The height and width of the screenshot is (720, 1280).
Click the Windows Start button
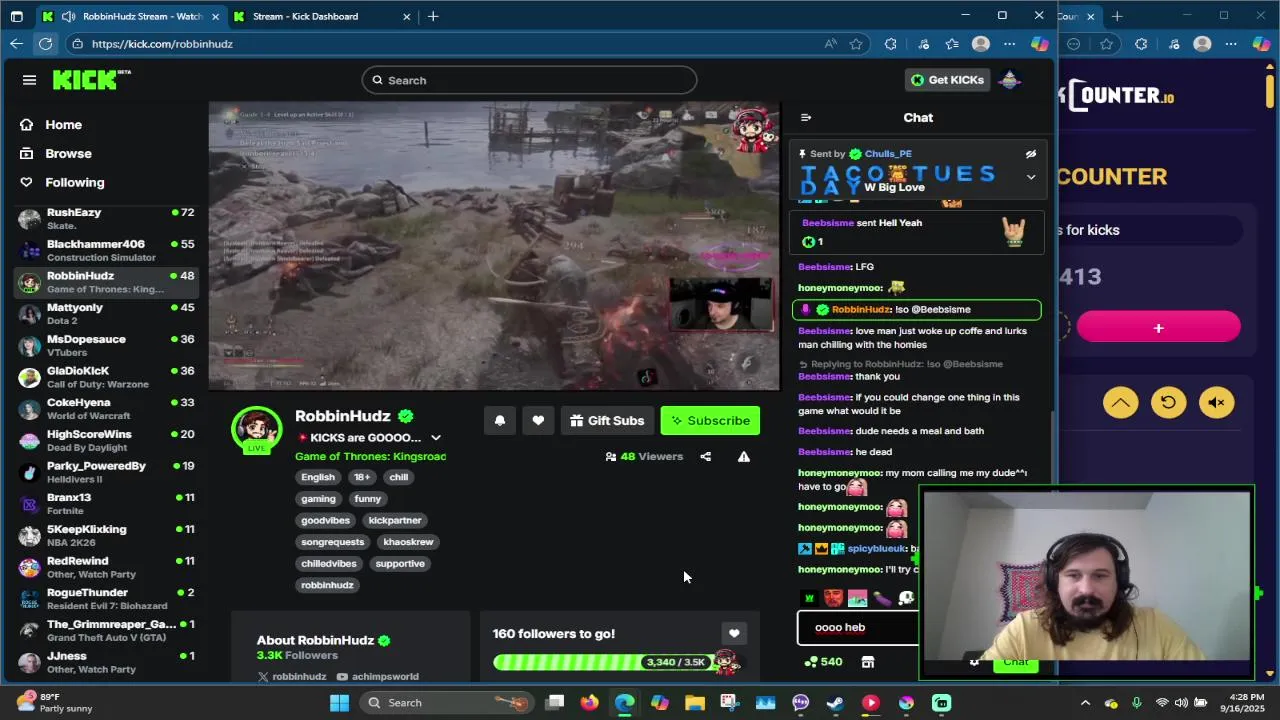[x=339, y=703]
